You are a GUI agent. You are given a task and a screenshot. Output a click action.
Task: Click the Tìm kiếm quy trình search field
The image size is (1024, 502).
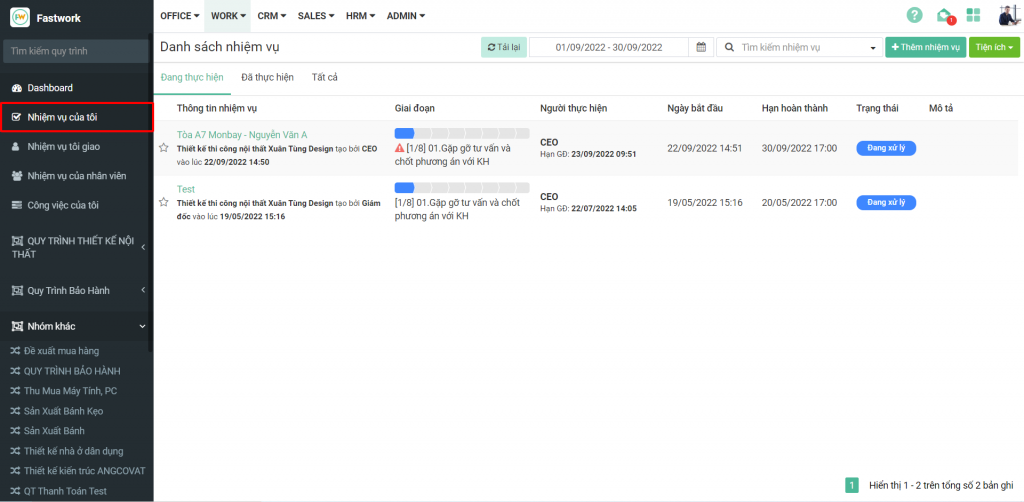pyautogui.click(x=76, y=51)
